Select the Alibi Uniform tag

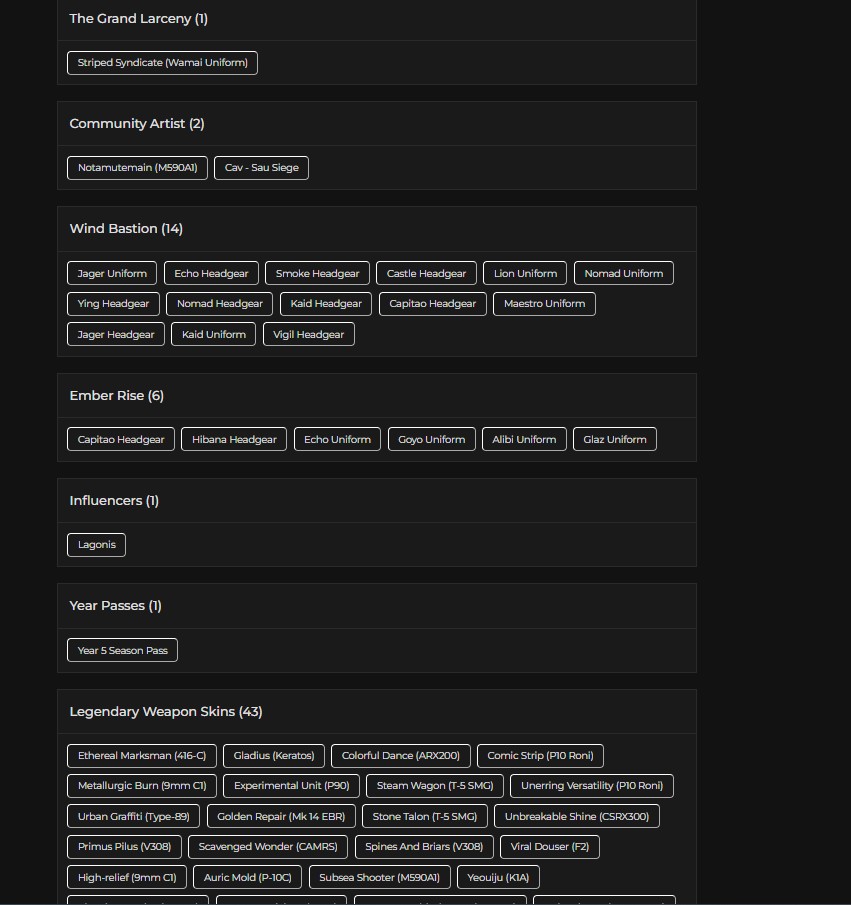[x=524, y=440]
